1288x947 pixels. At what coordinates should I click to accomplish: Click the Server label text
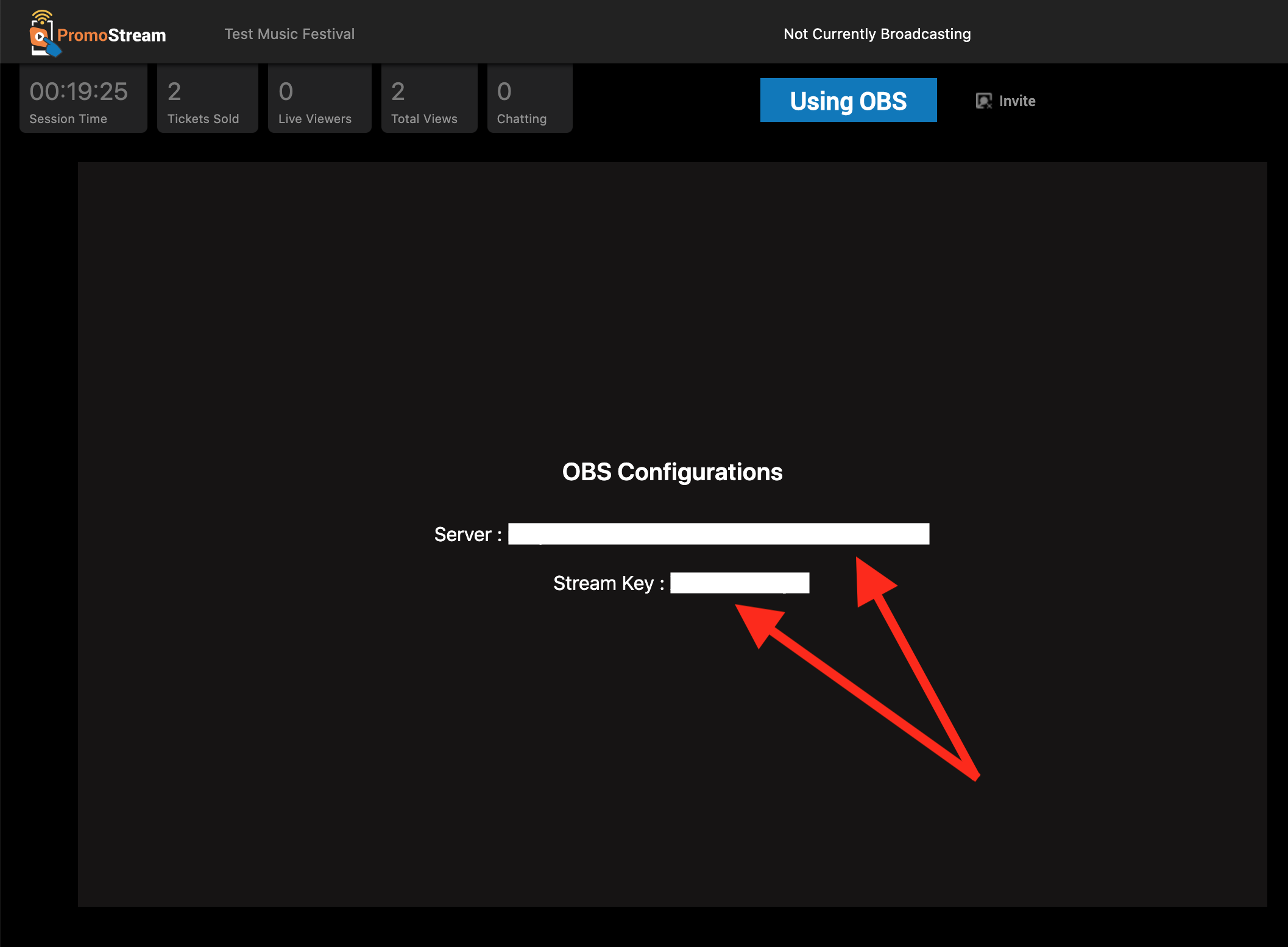point(462,534)
